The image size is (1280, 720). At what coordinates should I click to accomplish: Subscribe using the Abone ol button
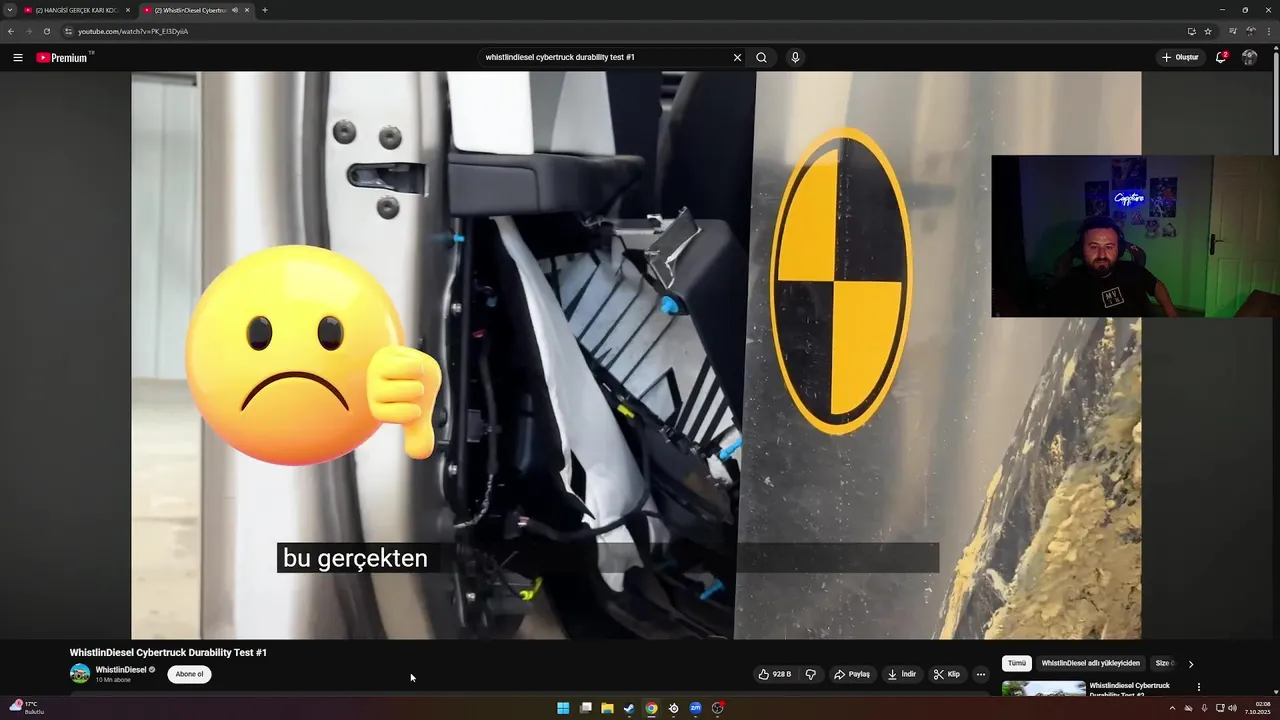coord(189,674)
